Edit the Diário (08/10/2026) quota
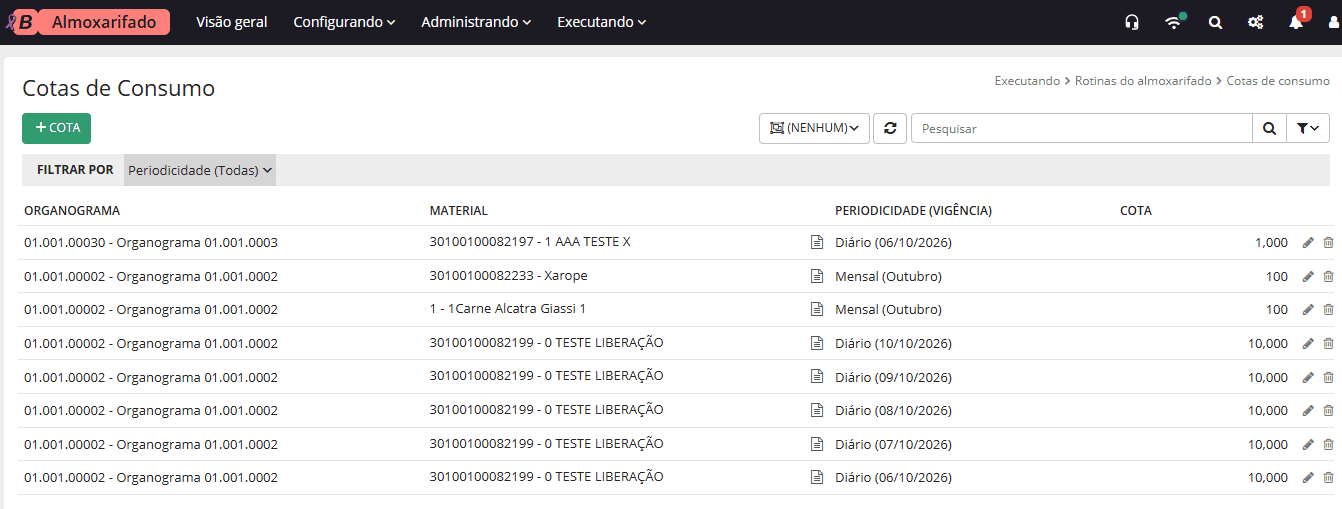Viewport: 1342px width, 509px height. pos(1308,411)
